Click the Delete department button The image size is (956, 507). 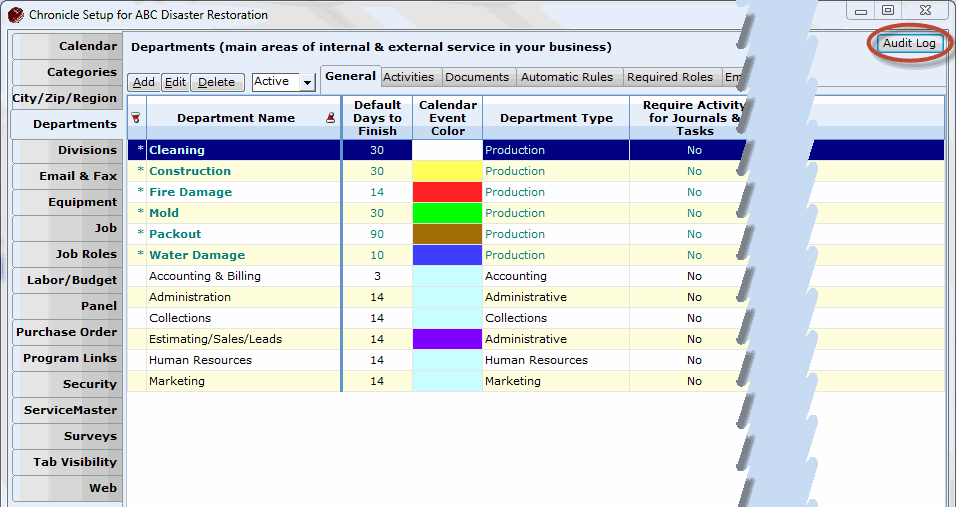click(216, 82)
